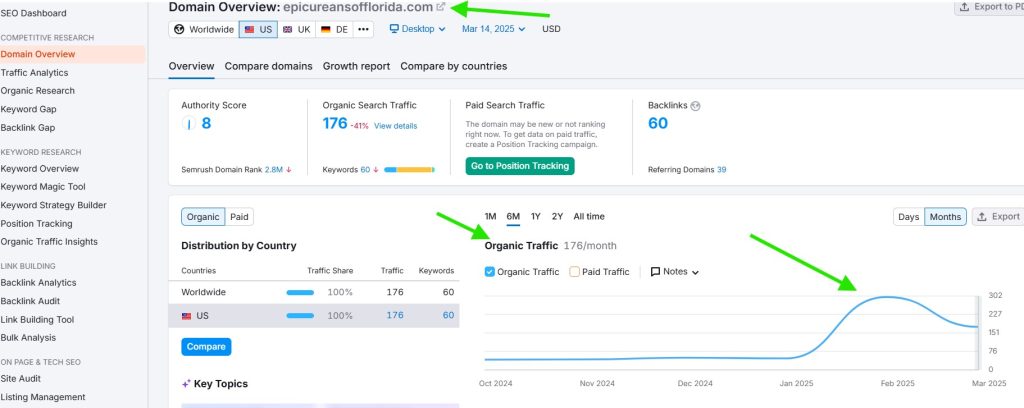This screenshot has height=408, width=1024.
Task: Select the Worldwide globe icon
Action: (x=179, y=29)
